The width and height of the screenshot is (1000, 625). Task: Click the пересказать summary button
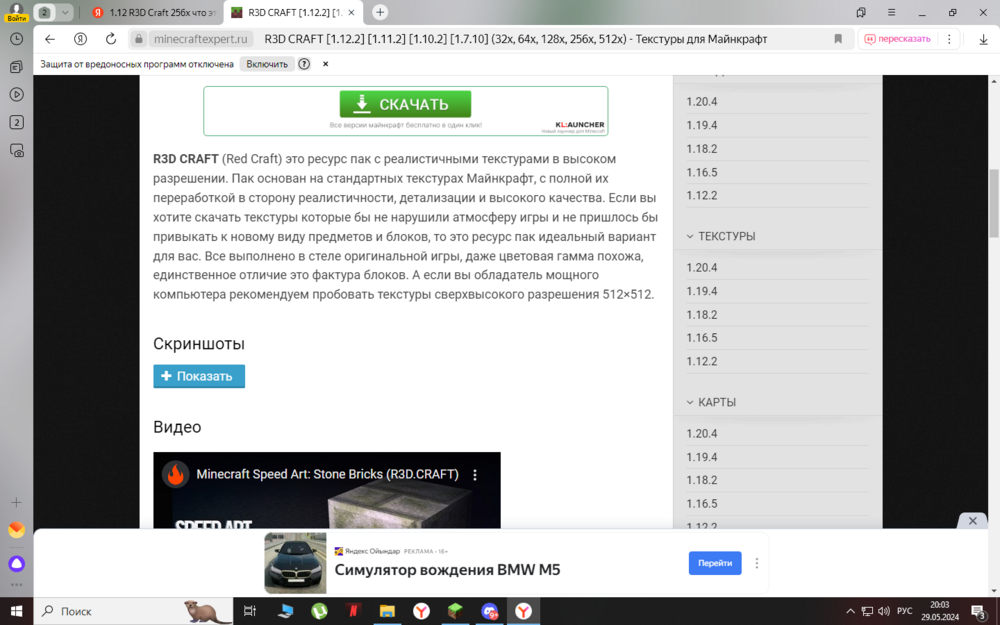897,39
